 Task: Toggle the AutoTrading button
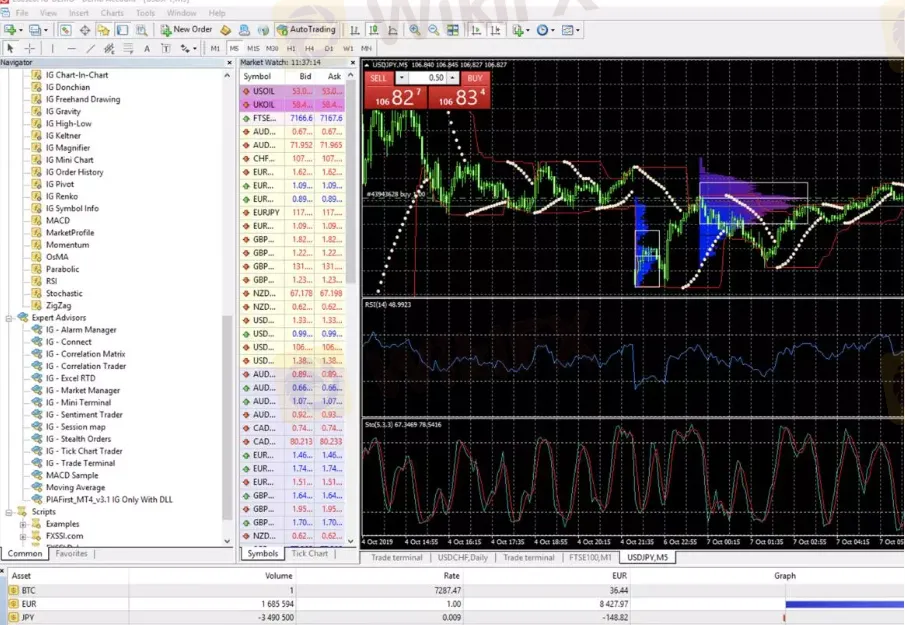(306, 30)
